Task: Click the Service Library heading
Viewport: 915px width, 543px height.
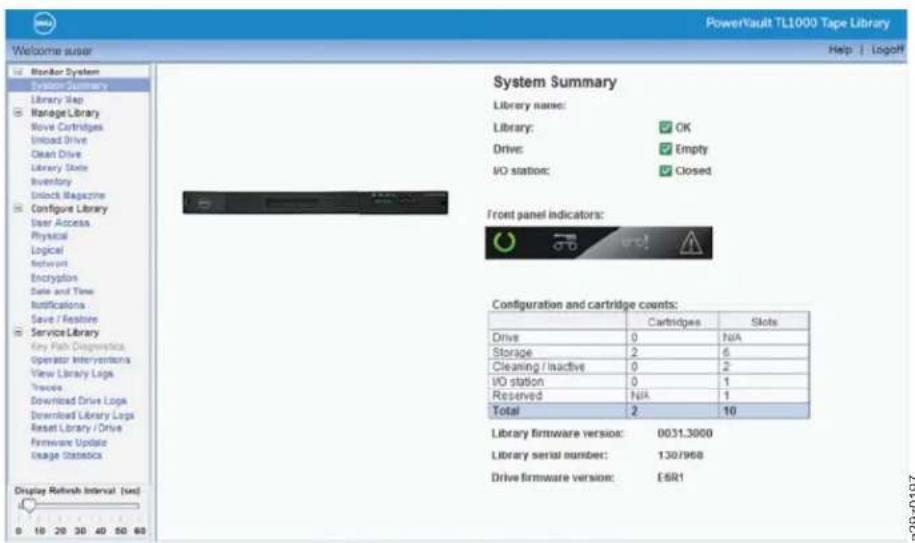Action: [x=65, y=332]
